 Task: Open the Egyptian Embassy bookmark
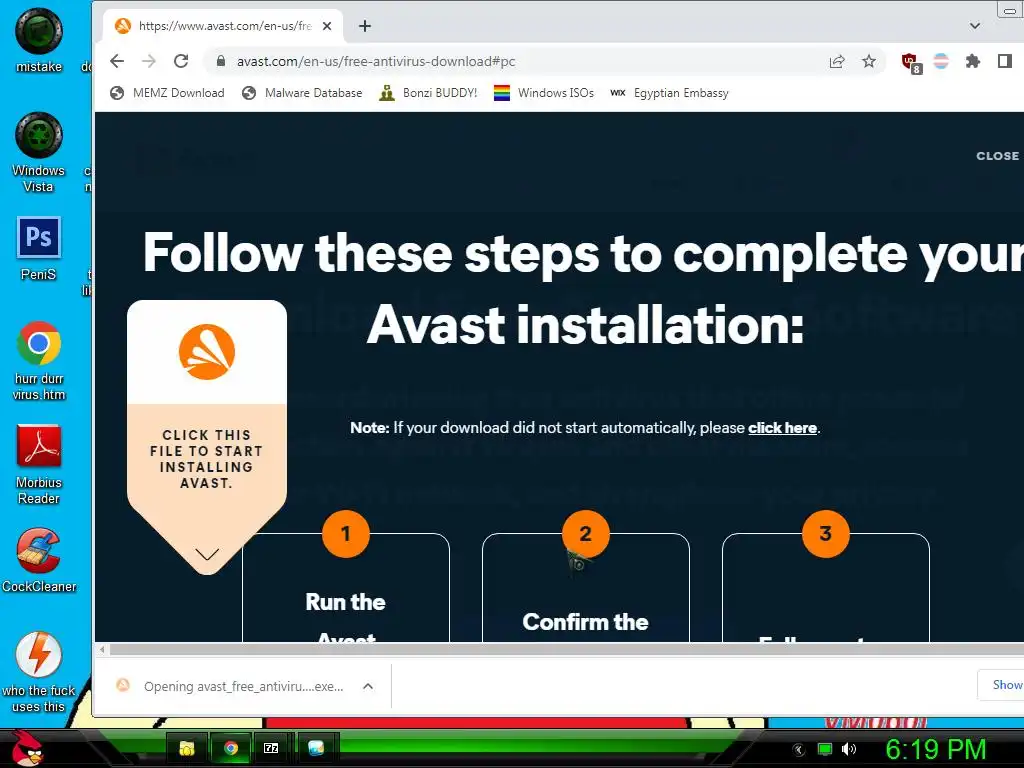tap(669, 93)
